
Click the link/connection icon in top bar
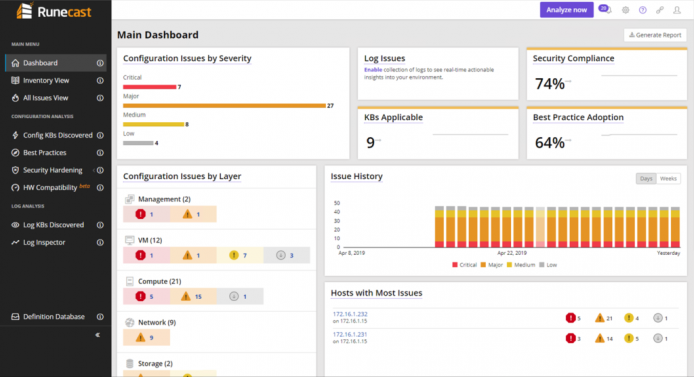point(660,10)
